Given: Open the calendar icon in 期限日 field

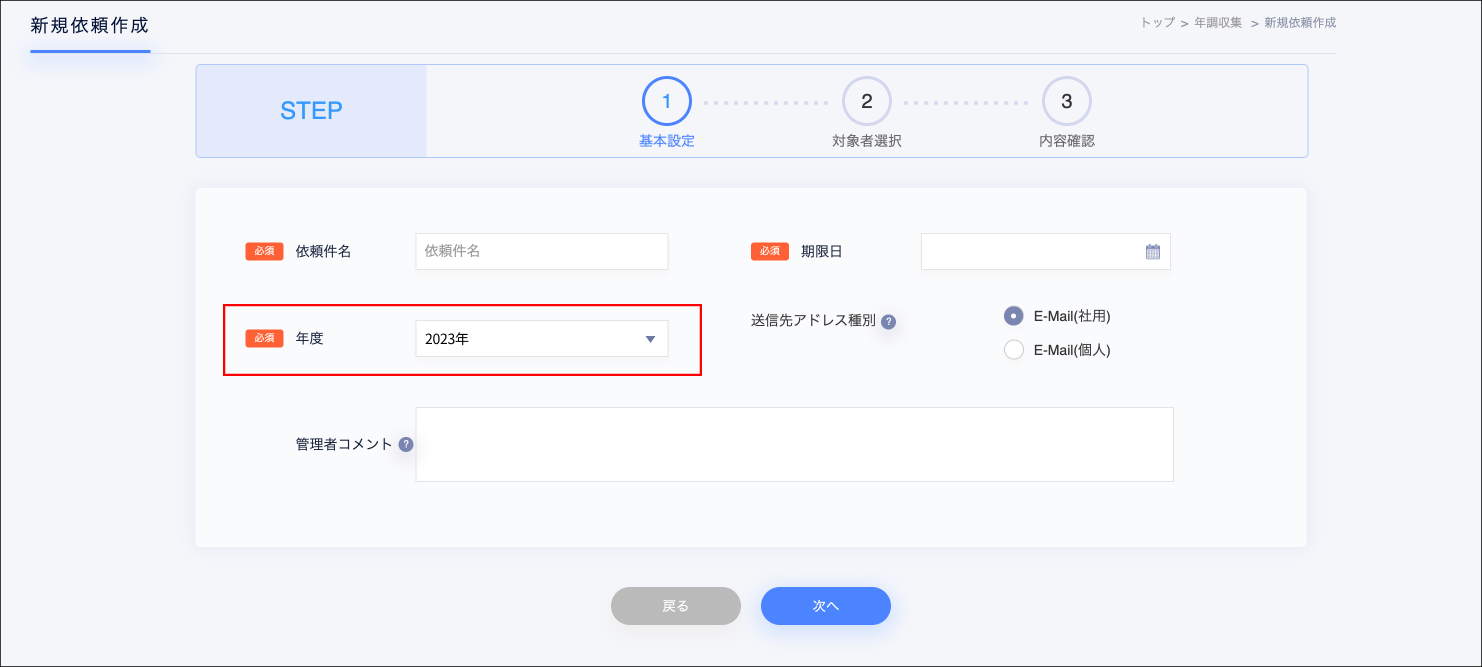Looking at the screenshot, I should (x=1152, y=252).
